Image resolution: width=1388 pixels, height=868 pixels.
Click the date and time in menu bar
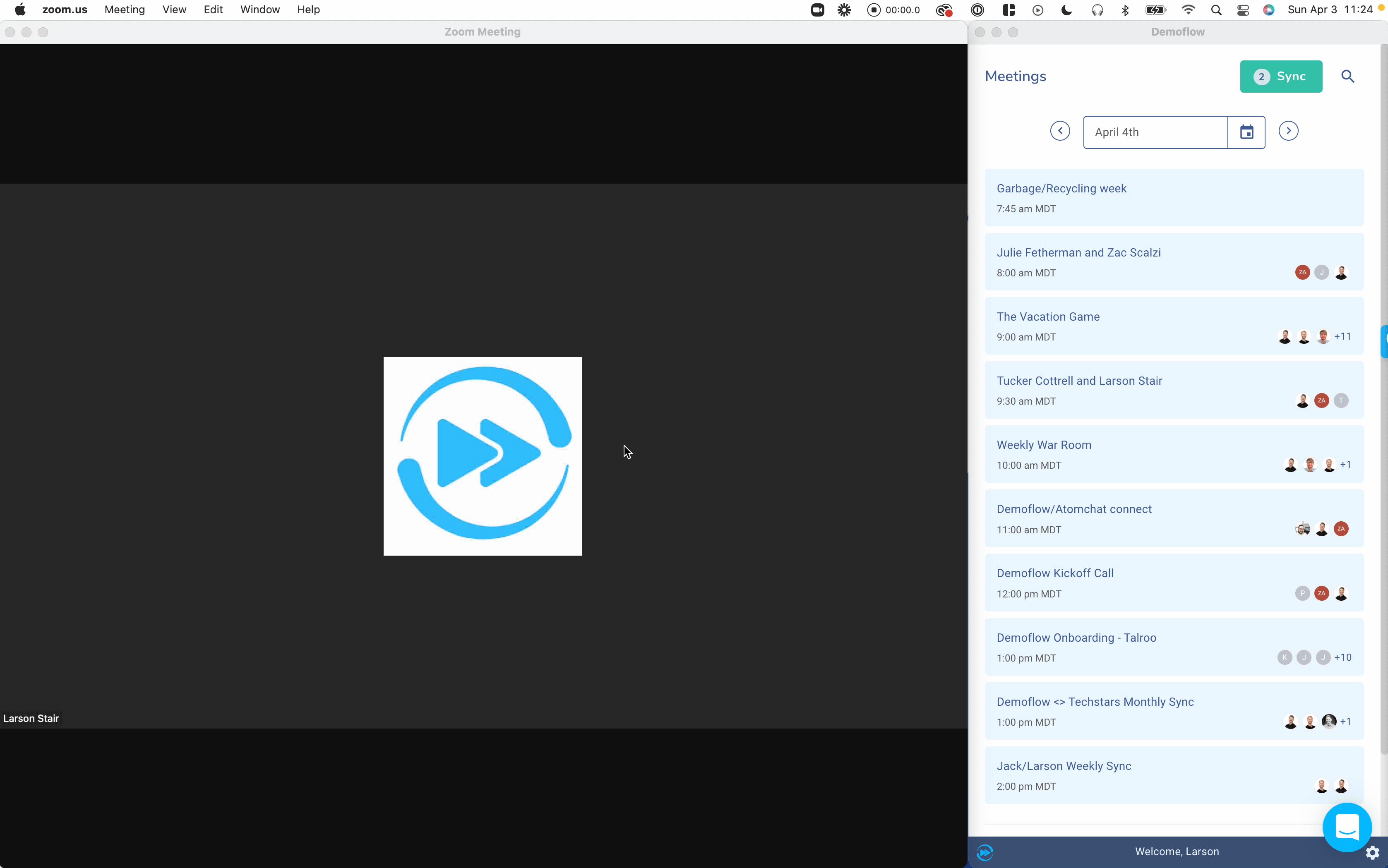1330,10
